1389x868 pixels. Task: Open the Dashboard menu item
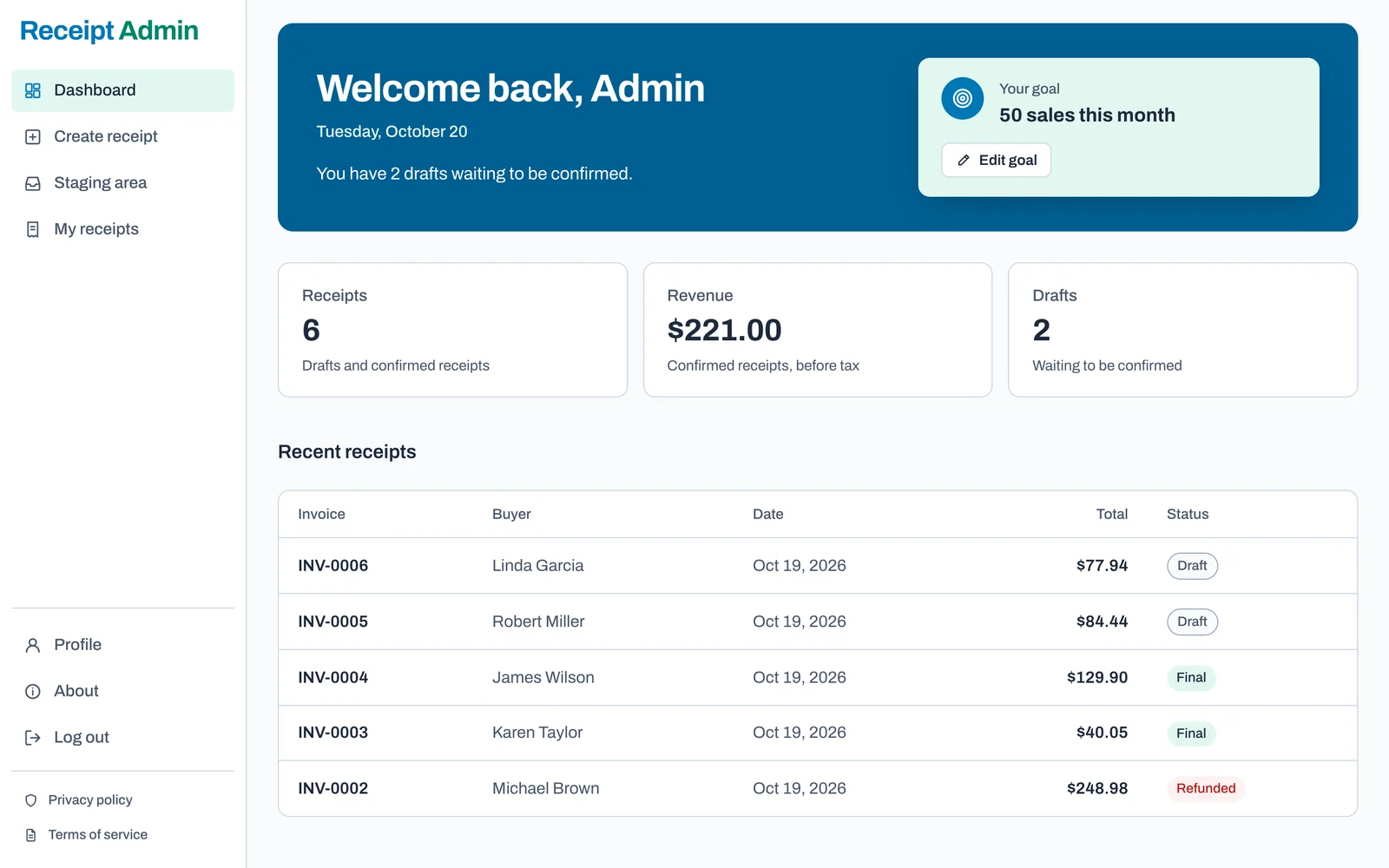tap(122, 90)
